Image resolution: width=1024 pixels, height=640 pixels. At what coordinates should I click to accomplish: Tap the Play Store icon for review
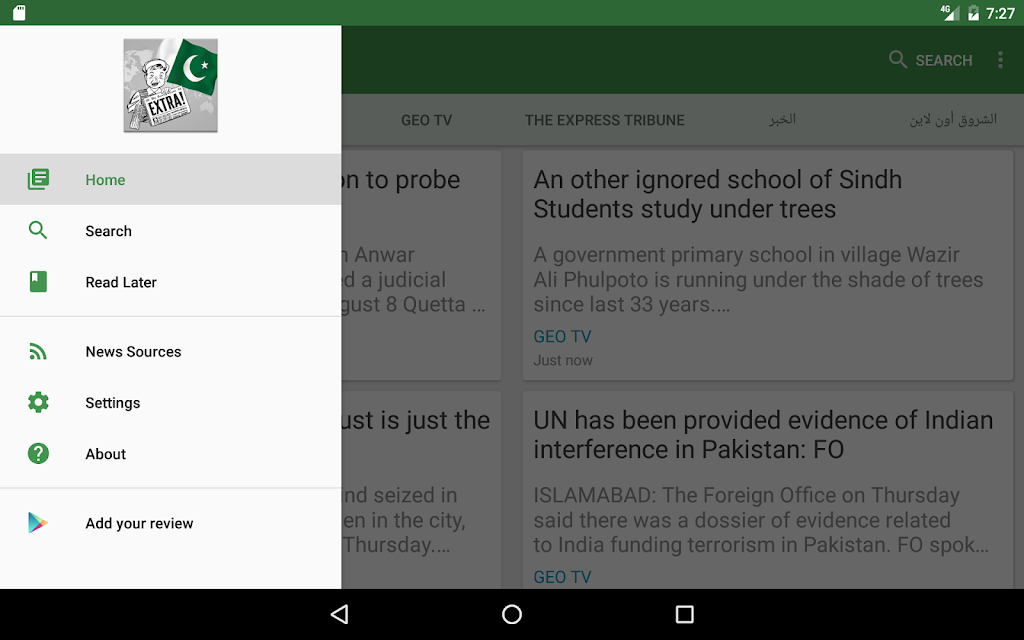point(38,523)
